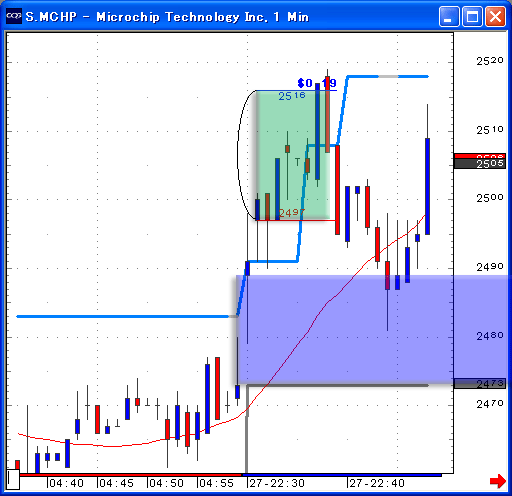Click the window title S.MCHP Microchip Technology
The width and height of the screenshot is (512, 496).
(167, 17)
